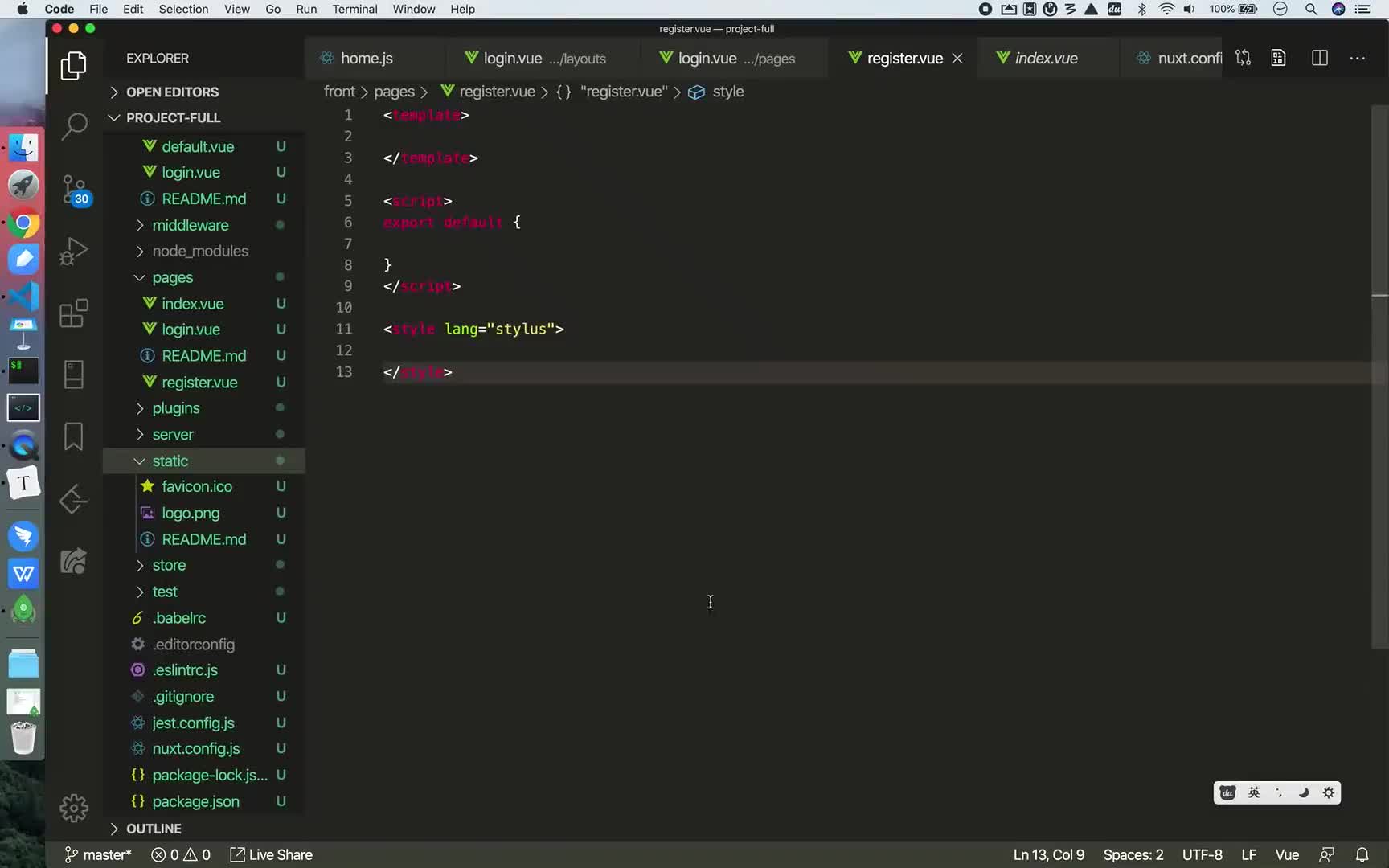Open the Terminal menu
1389x868 pixels.
[x=354, y=9]
